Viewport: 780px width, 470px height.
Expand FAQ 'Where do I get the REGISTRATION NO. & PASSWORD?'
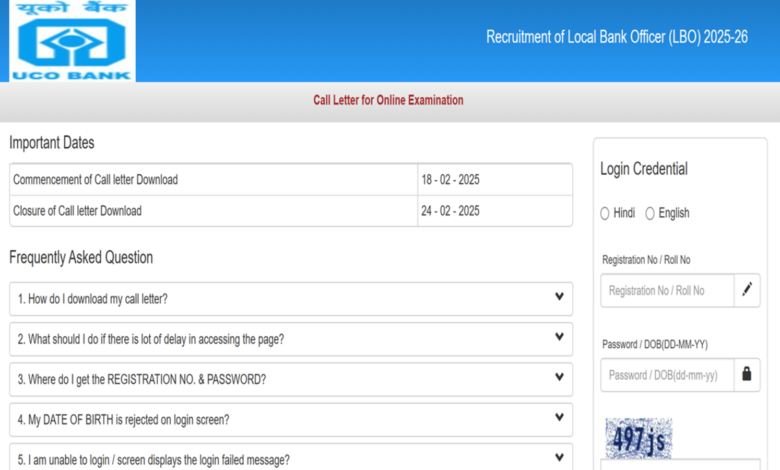(291, 379)
